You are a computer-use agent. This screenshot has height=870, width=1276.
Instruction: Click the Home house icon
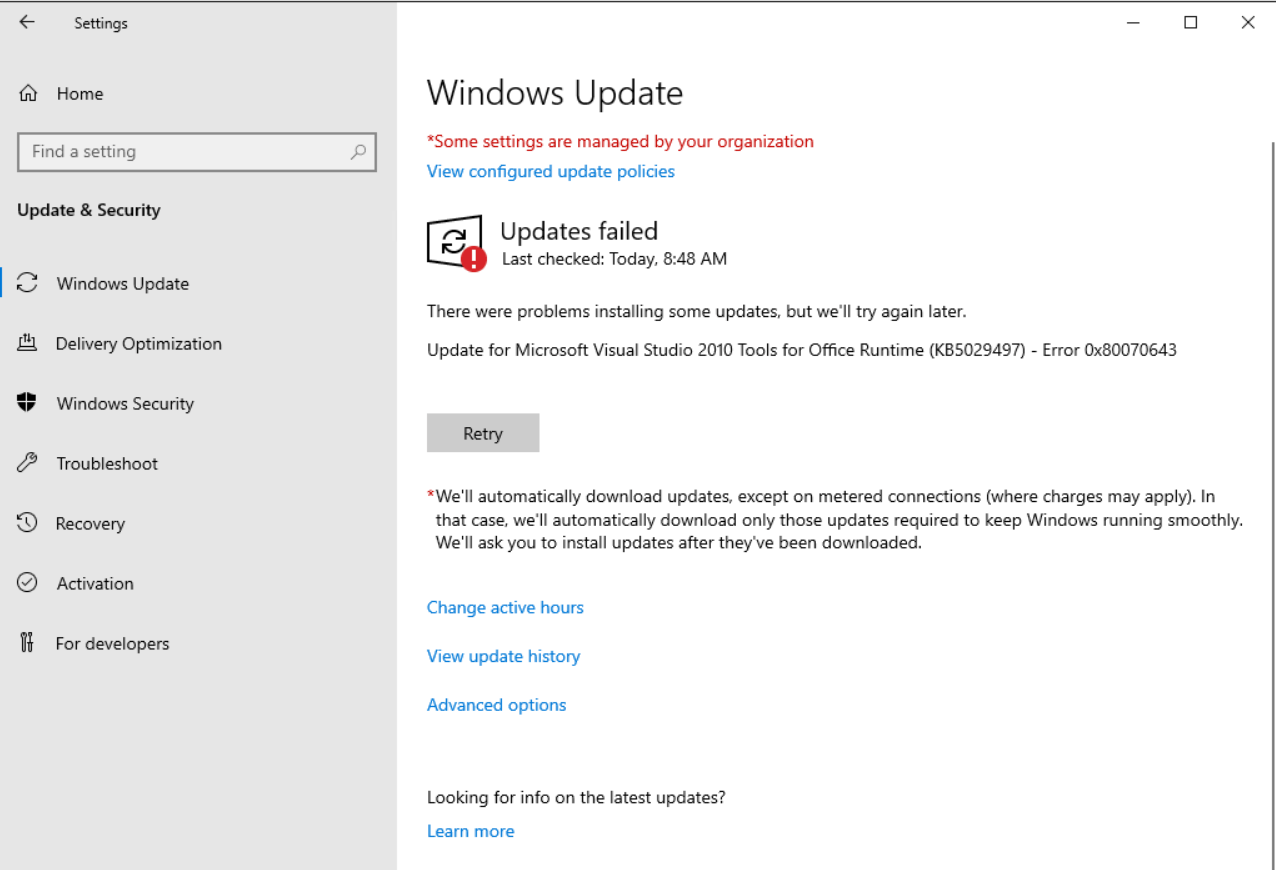[x=28, y=94]
